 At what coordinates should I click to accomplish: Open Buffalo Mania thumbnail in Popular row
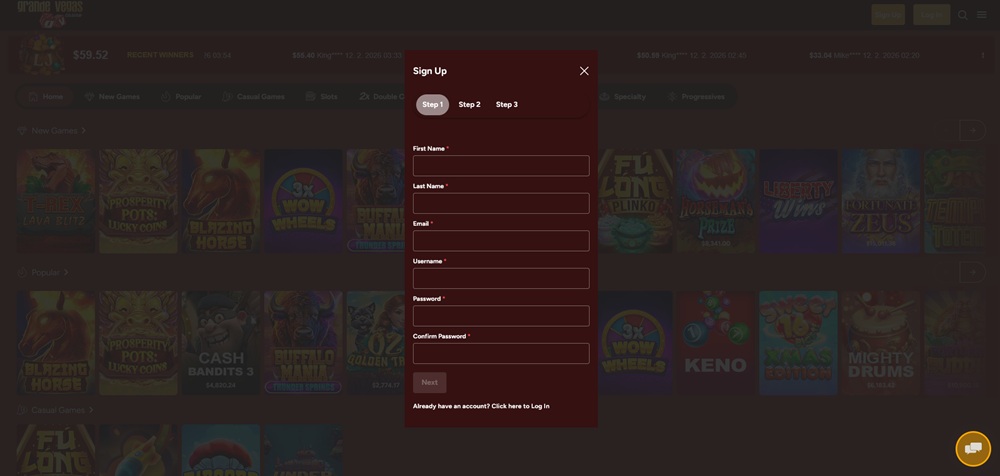coord(303,343)
